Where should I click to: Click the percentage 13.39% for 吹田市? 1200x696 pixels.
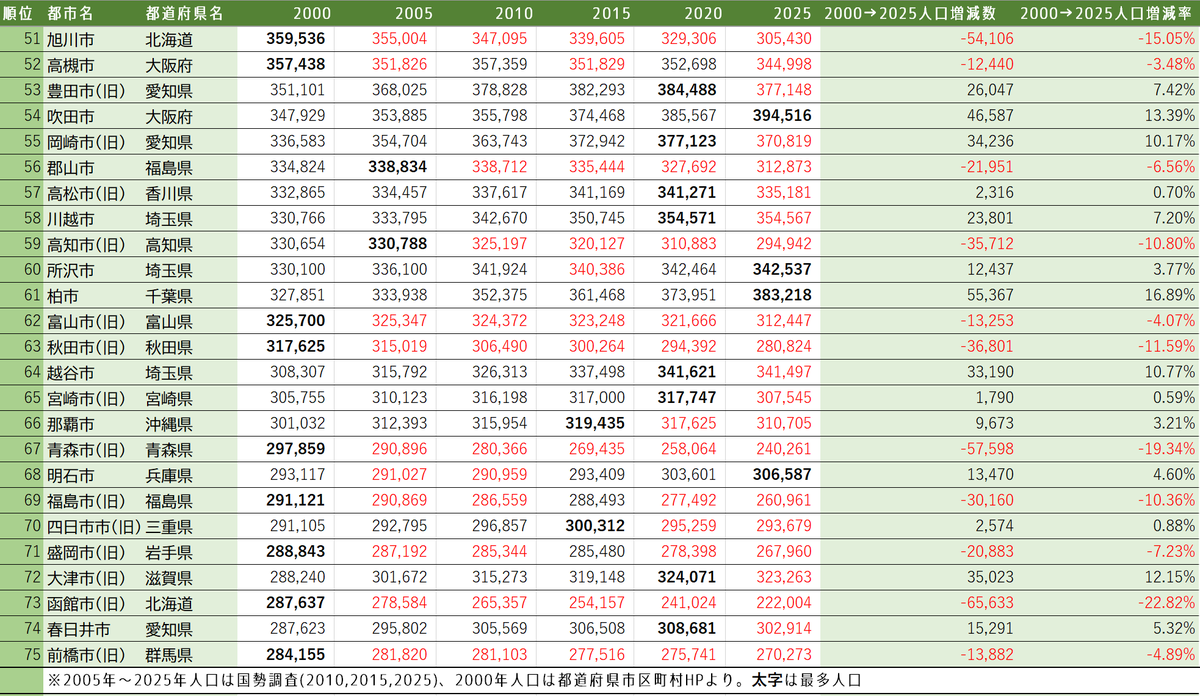pos(1168,114)
